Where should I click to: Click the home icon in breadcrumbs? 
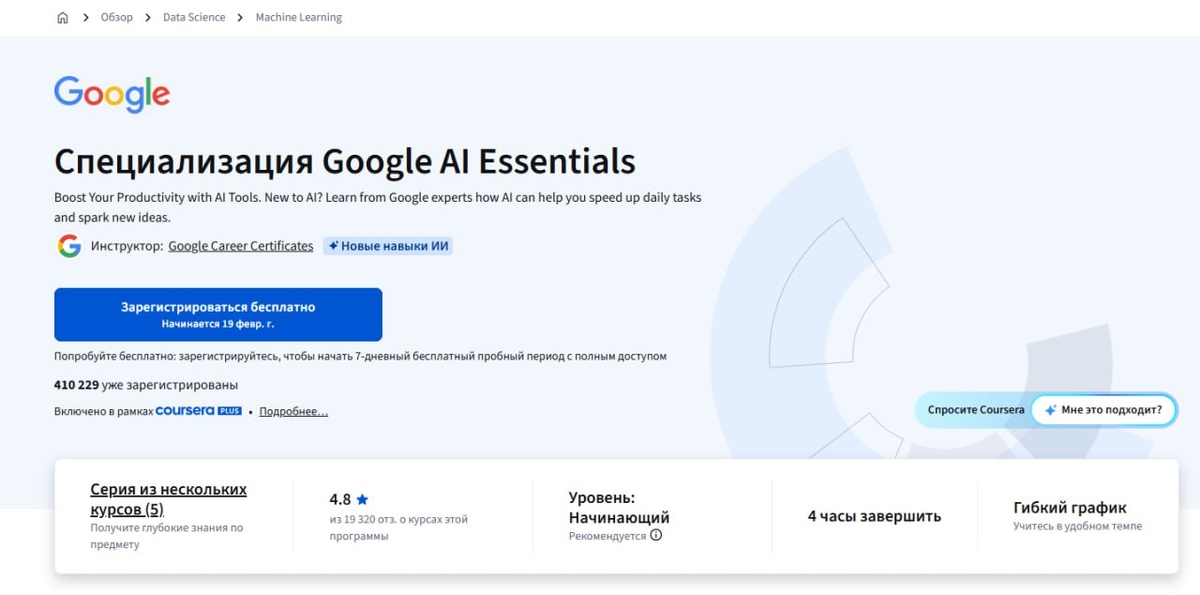click(x=62, y=18)
